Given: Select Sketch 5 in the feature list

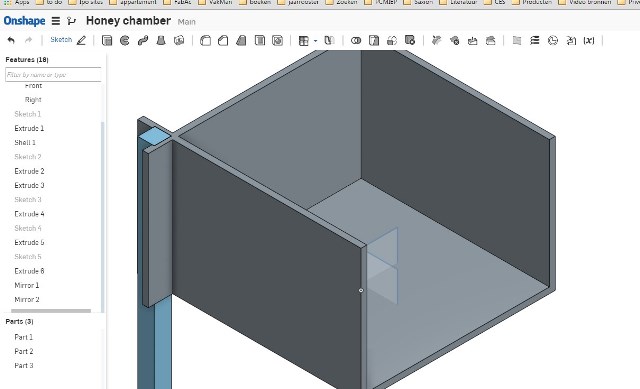Looking at the screenshot, I should [x=28, y=257].
